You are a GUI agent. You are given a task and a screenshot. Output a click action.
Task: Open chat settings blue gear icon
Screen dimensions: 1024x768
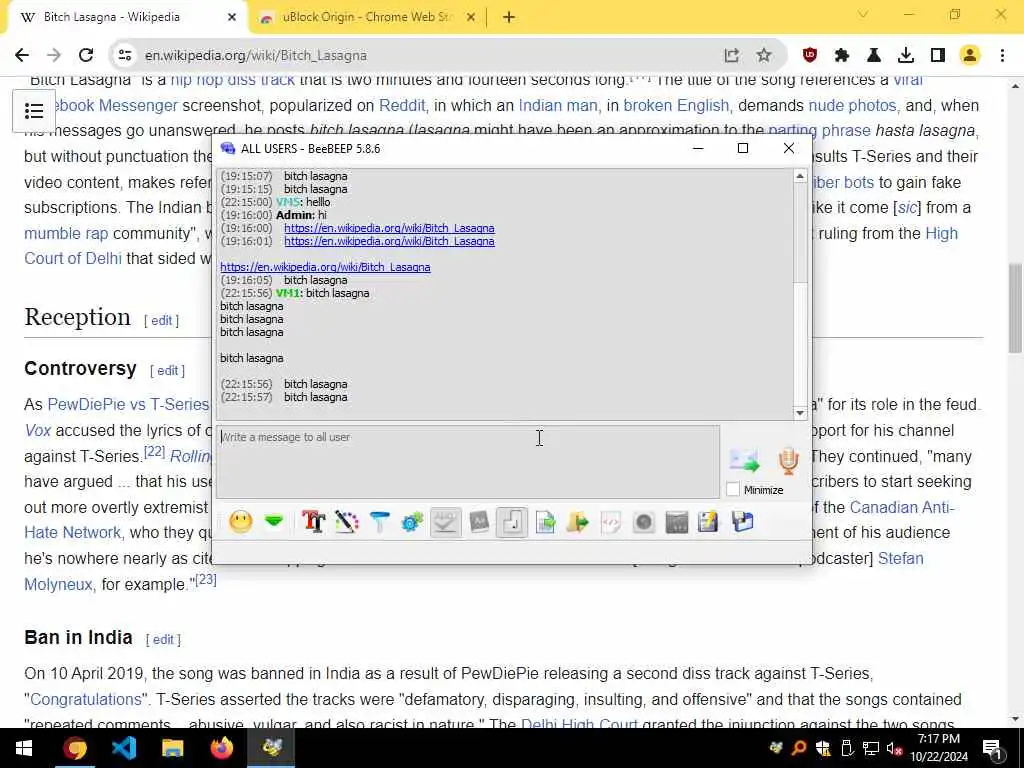point(412,522)
